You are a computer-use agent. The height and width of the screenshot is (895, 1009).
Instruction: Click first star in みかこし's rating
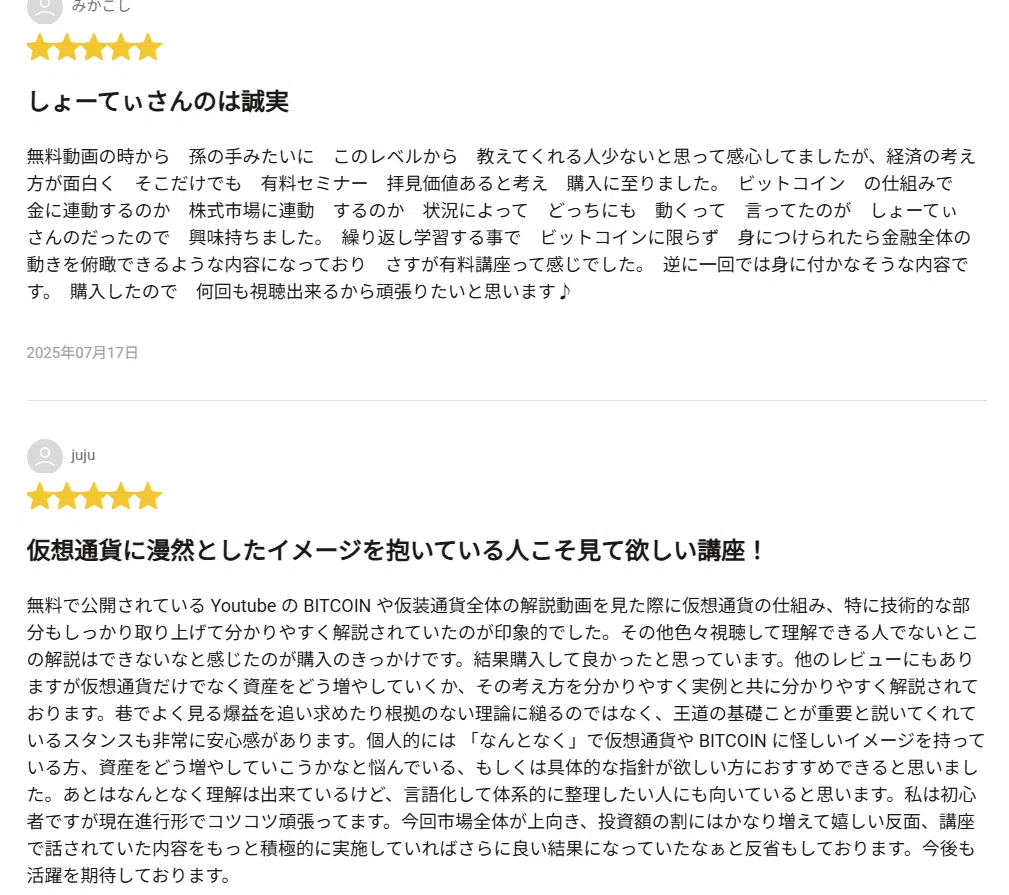click(x=40, y=47)
